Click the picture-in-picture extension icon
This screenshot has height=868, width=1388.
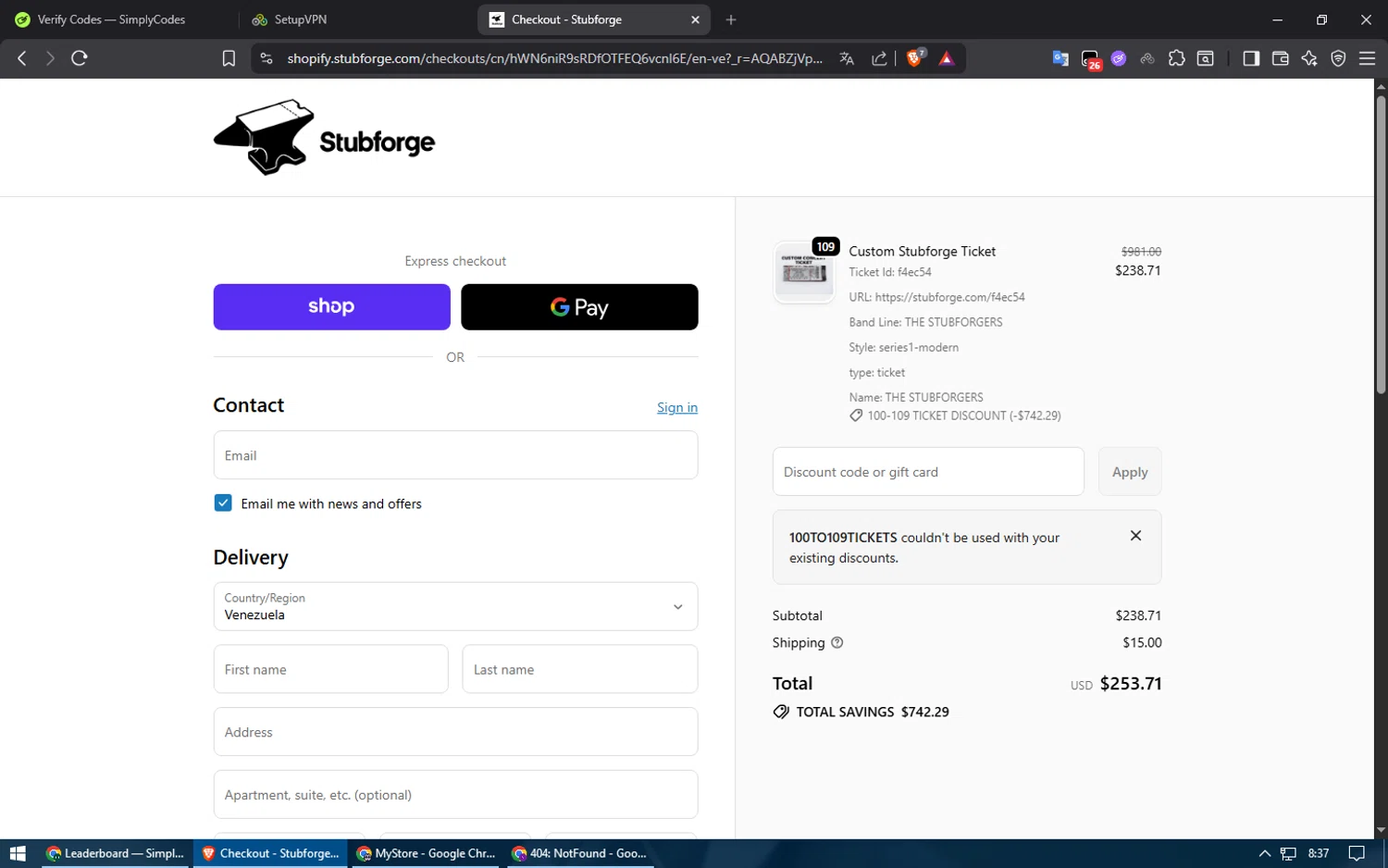pyautogui.click(x=1205, y=58)
